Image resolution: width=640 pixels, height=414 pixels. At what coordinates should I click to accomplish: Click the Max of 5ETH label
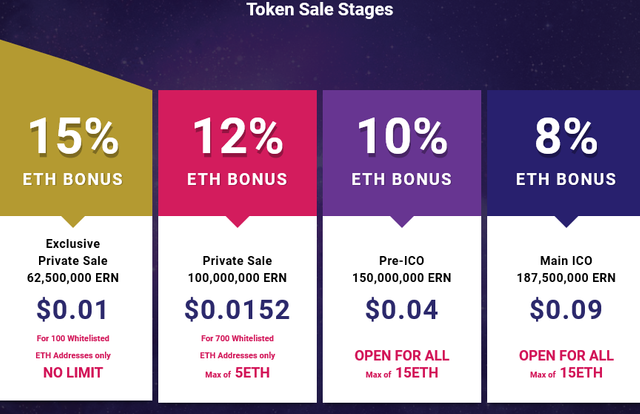pyautogui.click(x=237, y=373)
